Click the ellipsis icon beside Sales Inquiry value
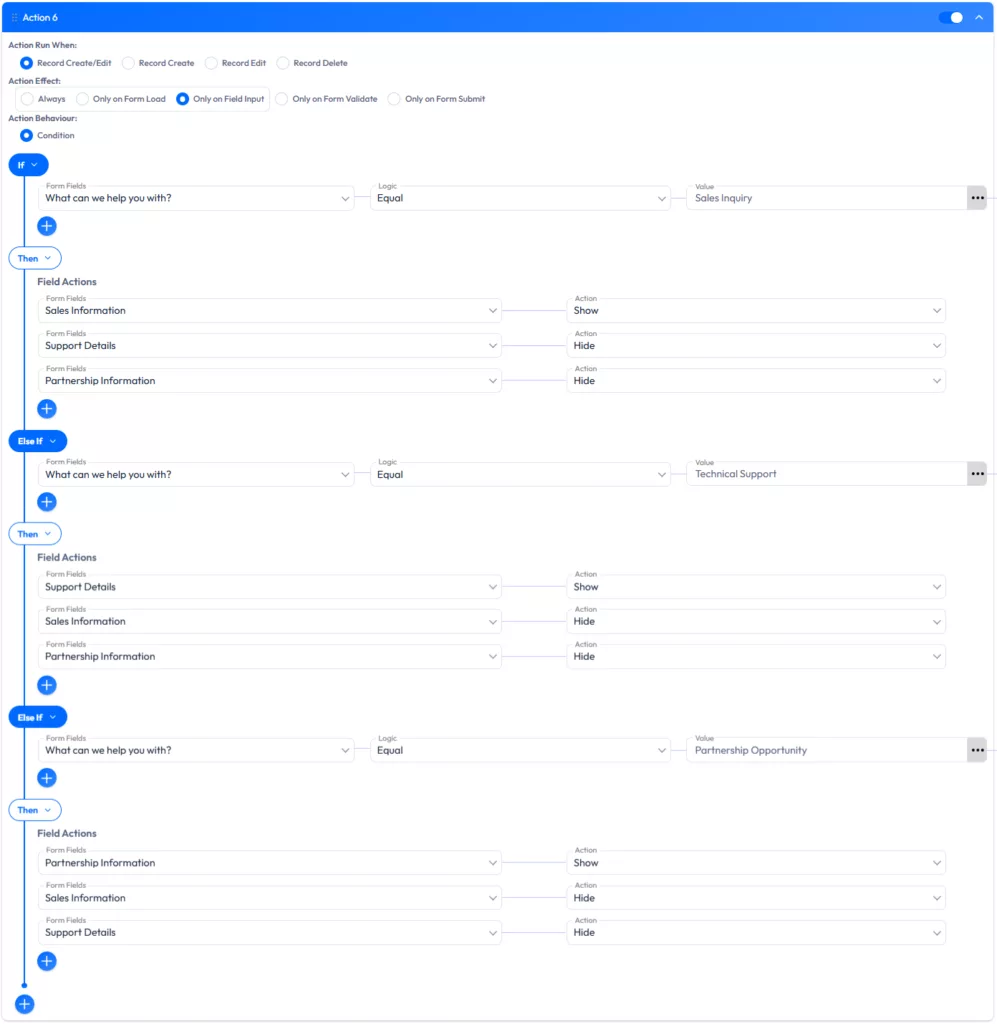The width and height of the screenshot is (997, 1024). [x=977, y=197]
